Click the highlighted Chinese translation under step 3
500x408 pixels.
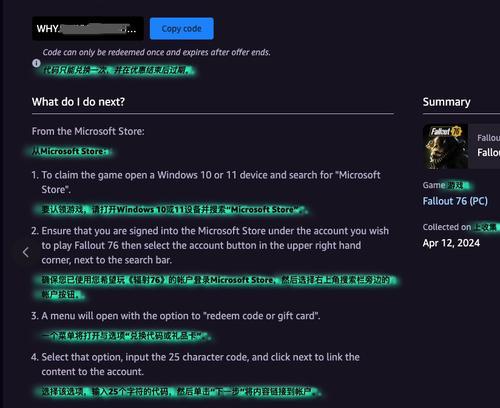(x=124, y=335)
